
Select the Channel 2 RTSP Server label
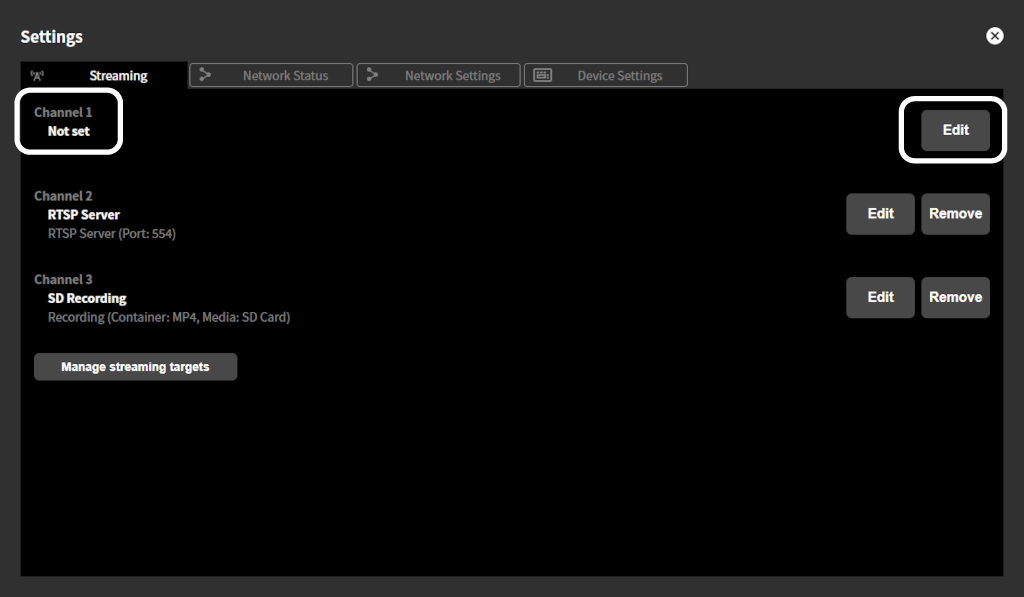83,214
